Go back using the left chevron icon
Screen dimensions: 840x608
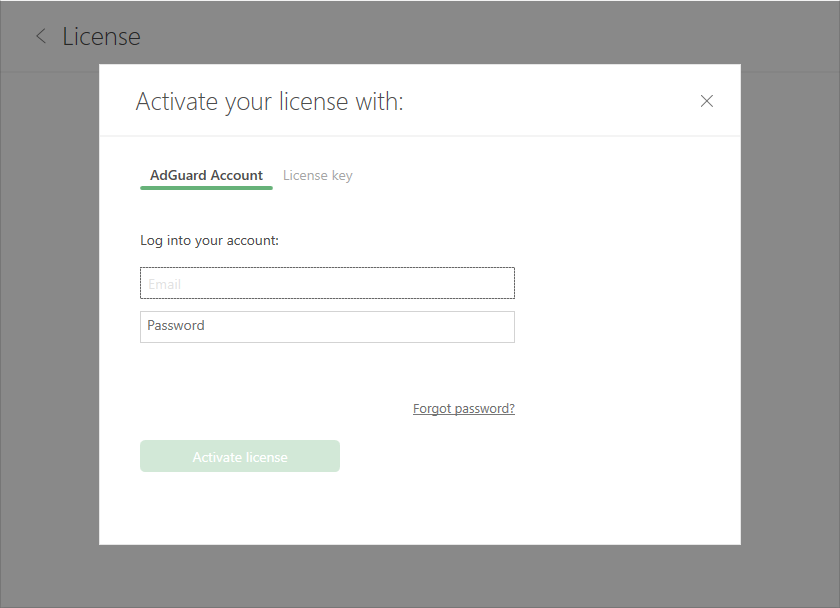point(41,37)
